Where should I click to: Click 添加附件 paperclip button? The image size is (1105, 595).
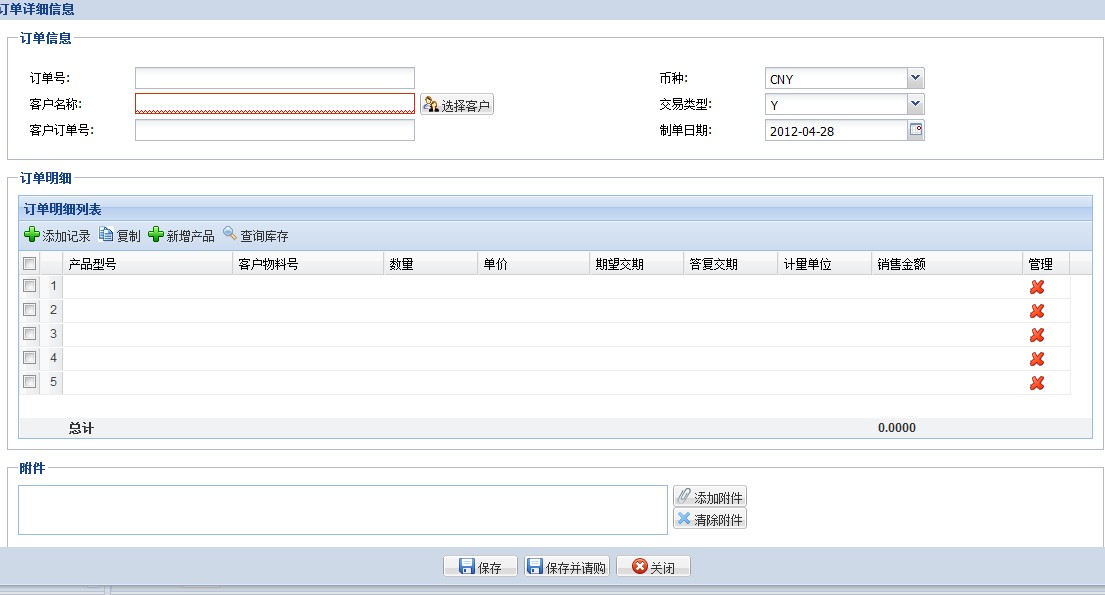tap(710, 496)
